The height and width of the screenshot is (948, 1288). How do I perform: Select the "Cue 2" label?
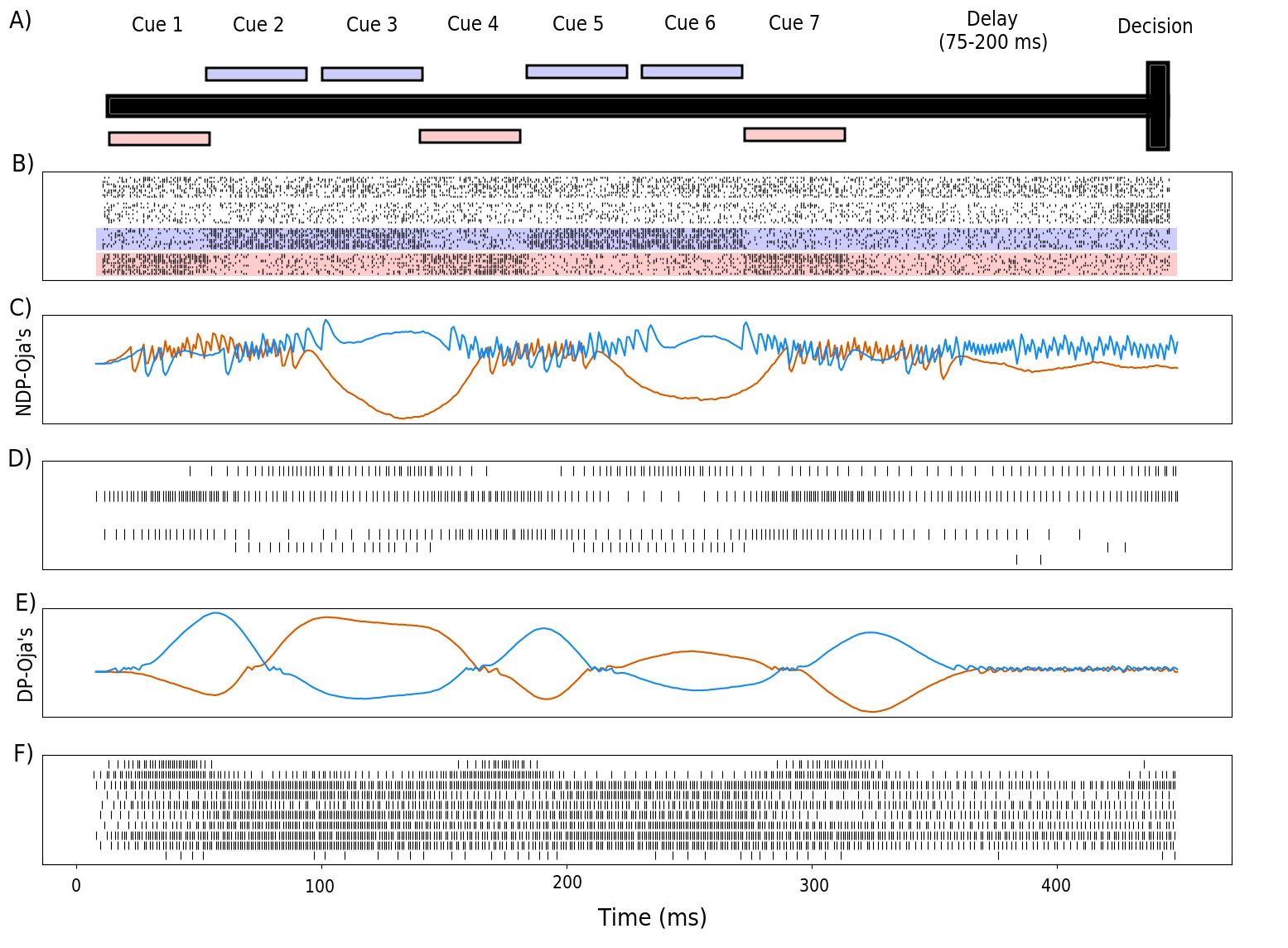pyautogui.click(x=258, y=25)
